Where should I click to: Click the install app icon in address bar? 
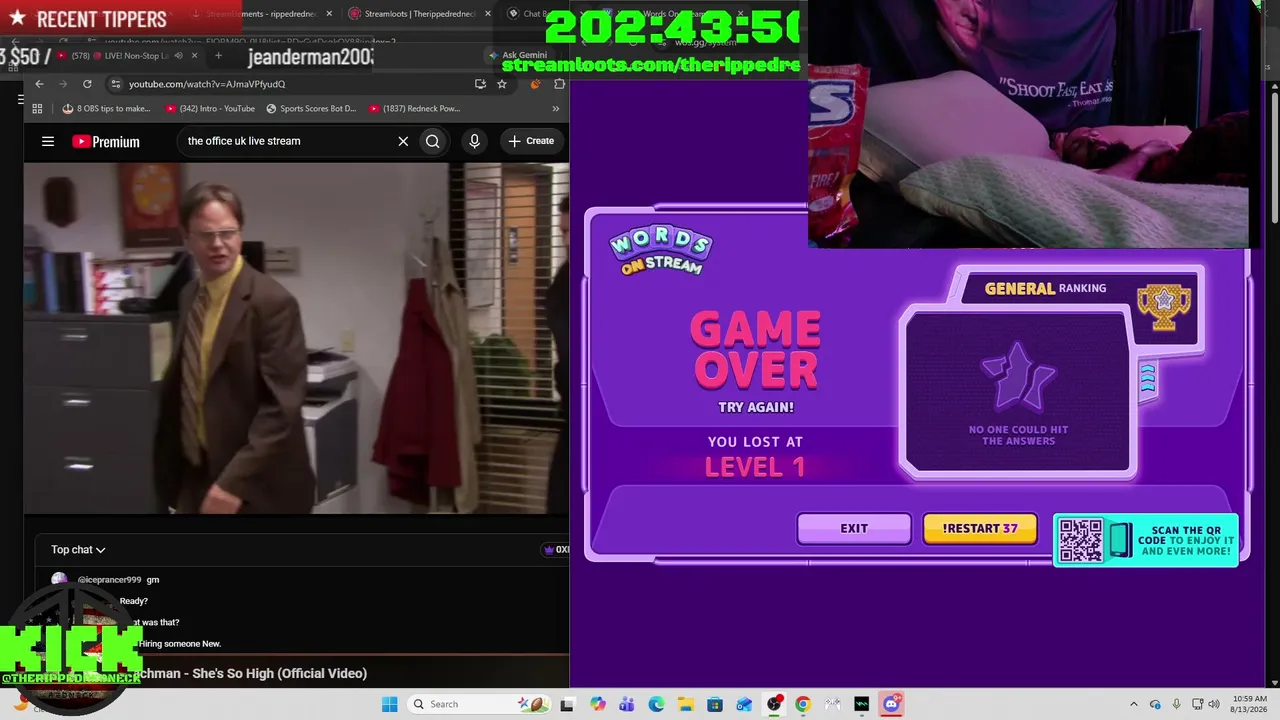(x=480, y=84)
